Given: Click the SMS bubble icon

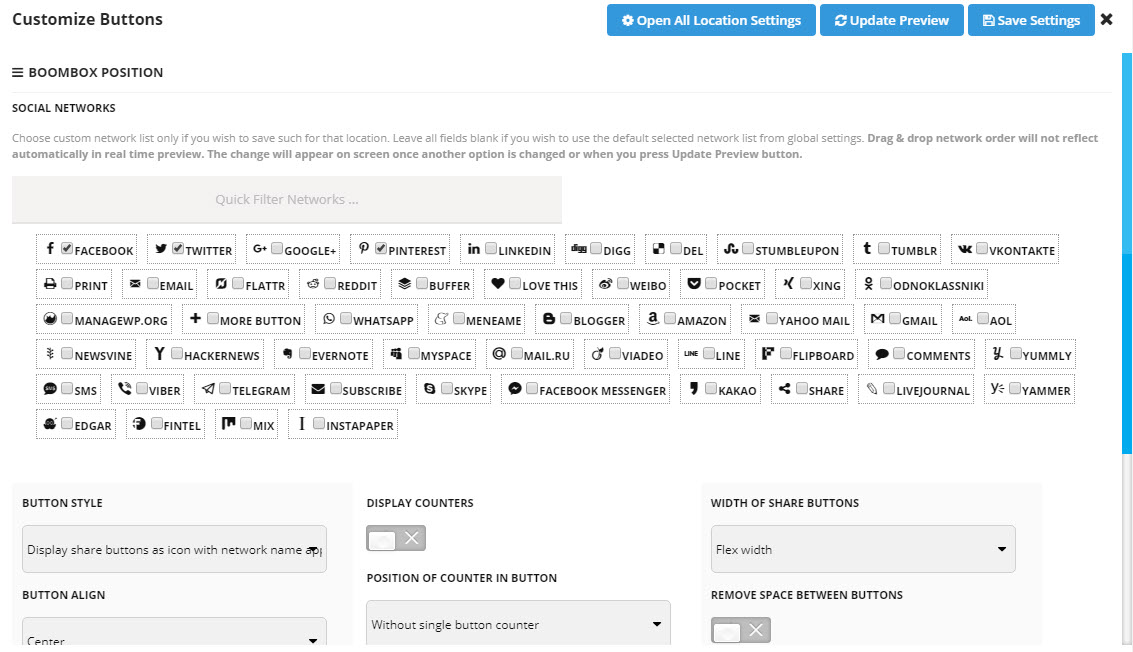Looking at the screenshot, I should coord(50,389).
